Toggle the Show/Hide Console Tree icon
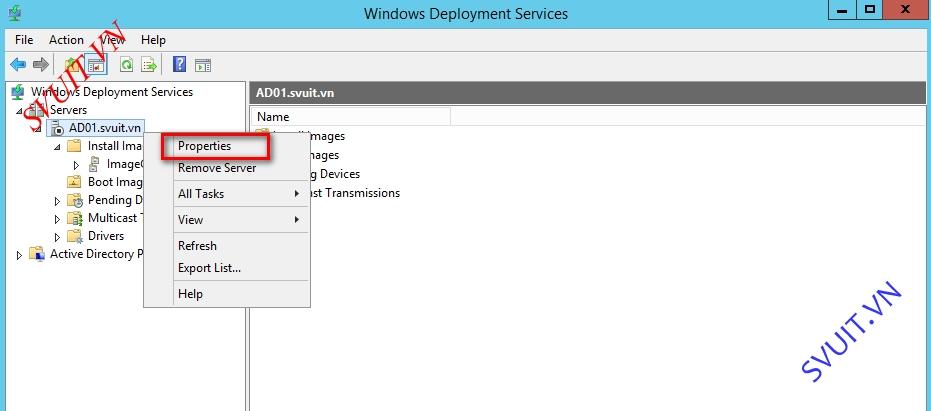 pos(96,64)
